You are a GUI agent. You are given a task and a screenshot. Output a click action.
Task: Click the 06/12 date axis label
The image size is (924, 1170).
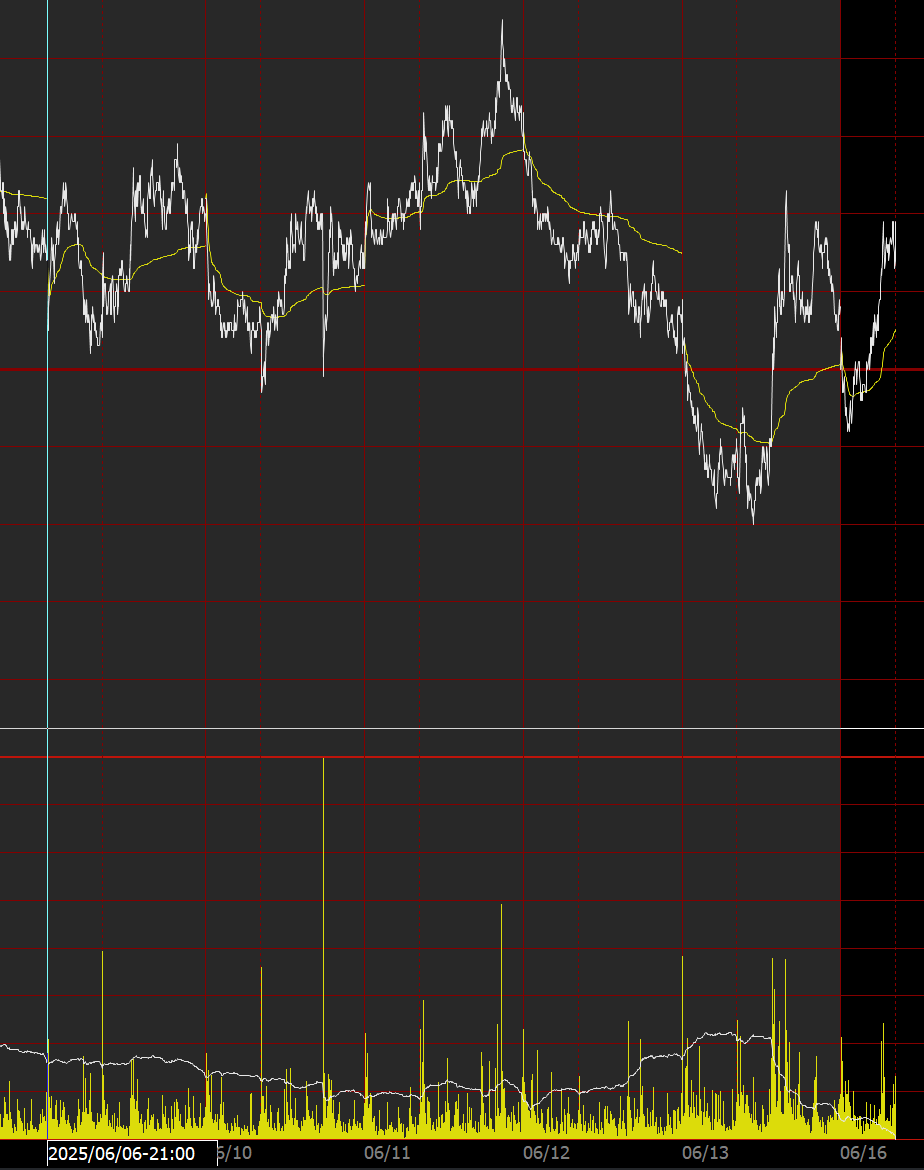pos(546,1153)
